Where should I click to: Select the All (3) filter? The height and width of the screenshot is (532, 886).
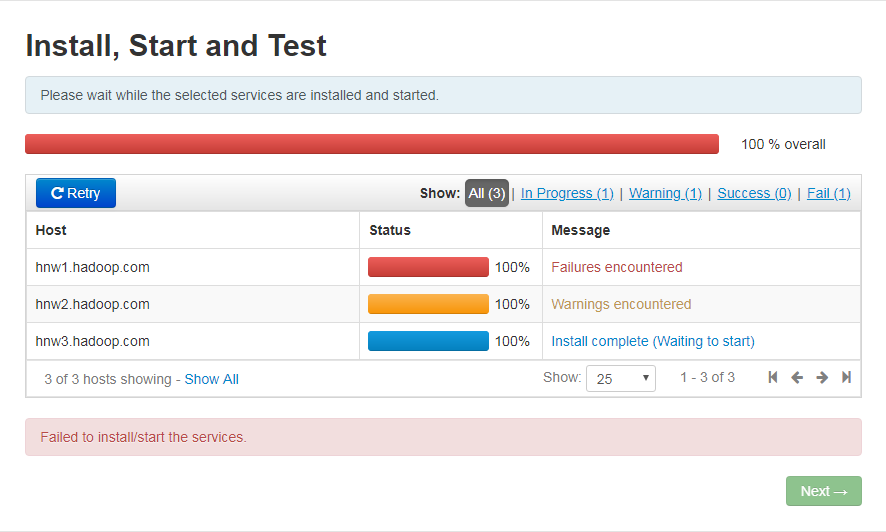pos(487,193)
